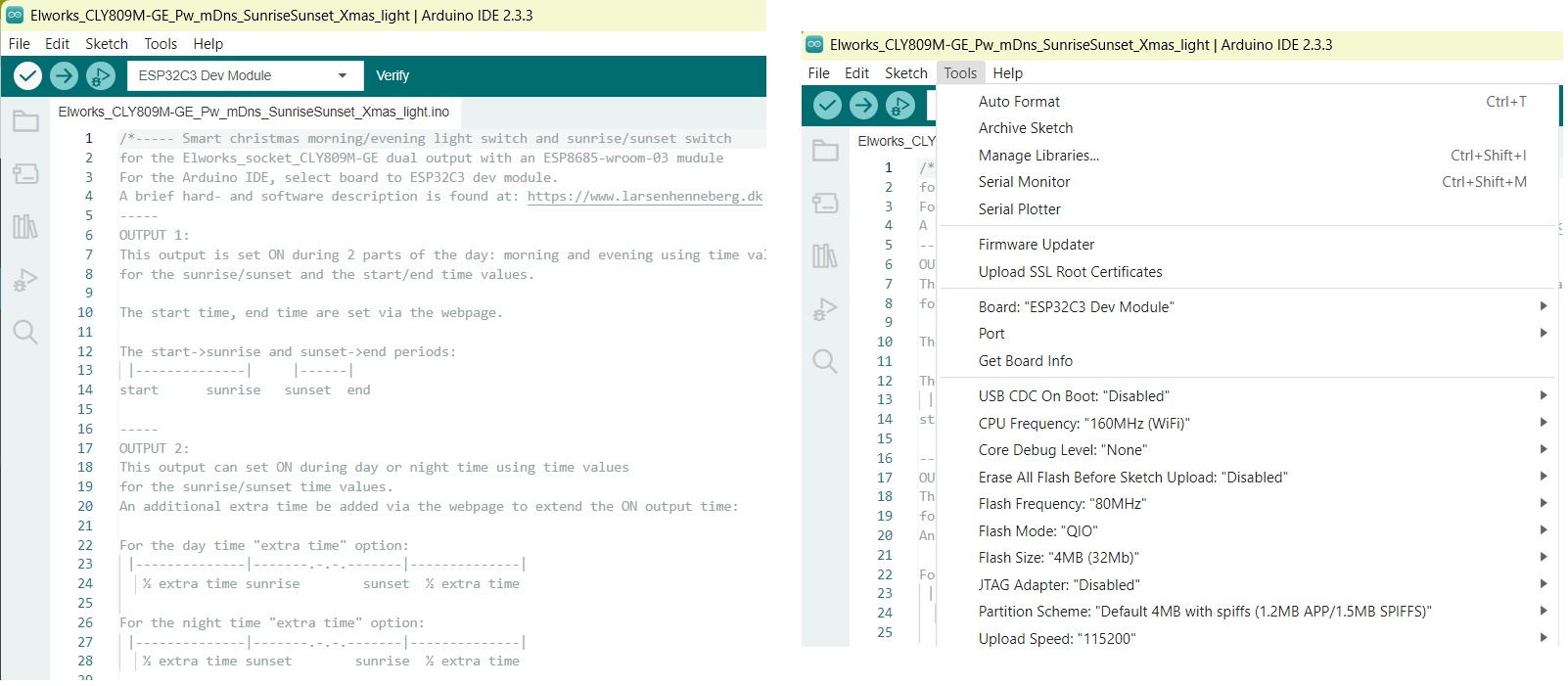The image size is (1568, 686).
Task: Open Debug panel icon in right window sidebar
Action: 825,309
